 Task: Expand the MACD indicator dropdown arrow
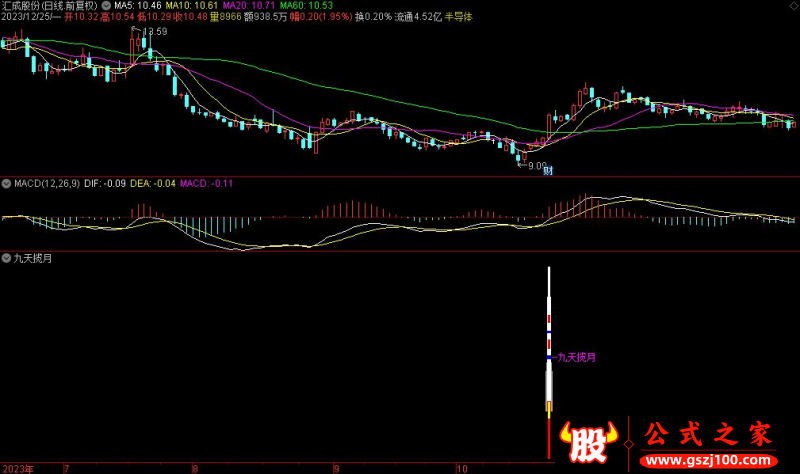[x=7, y=183]
